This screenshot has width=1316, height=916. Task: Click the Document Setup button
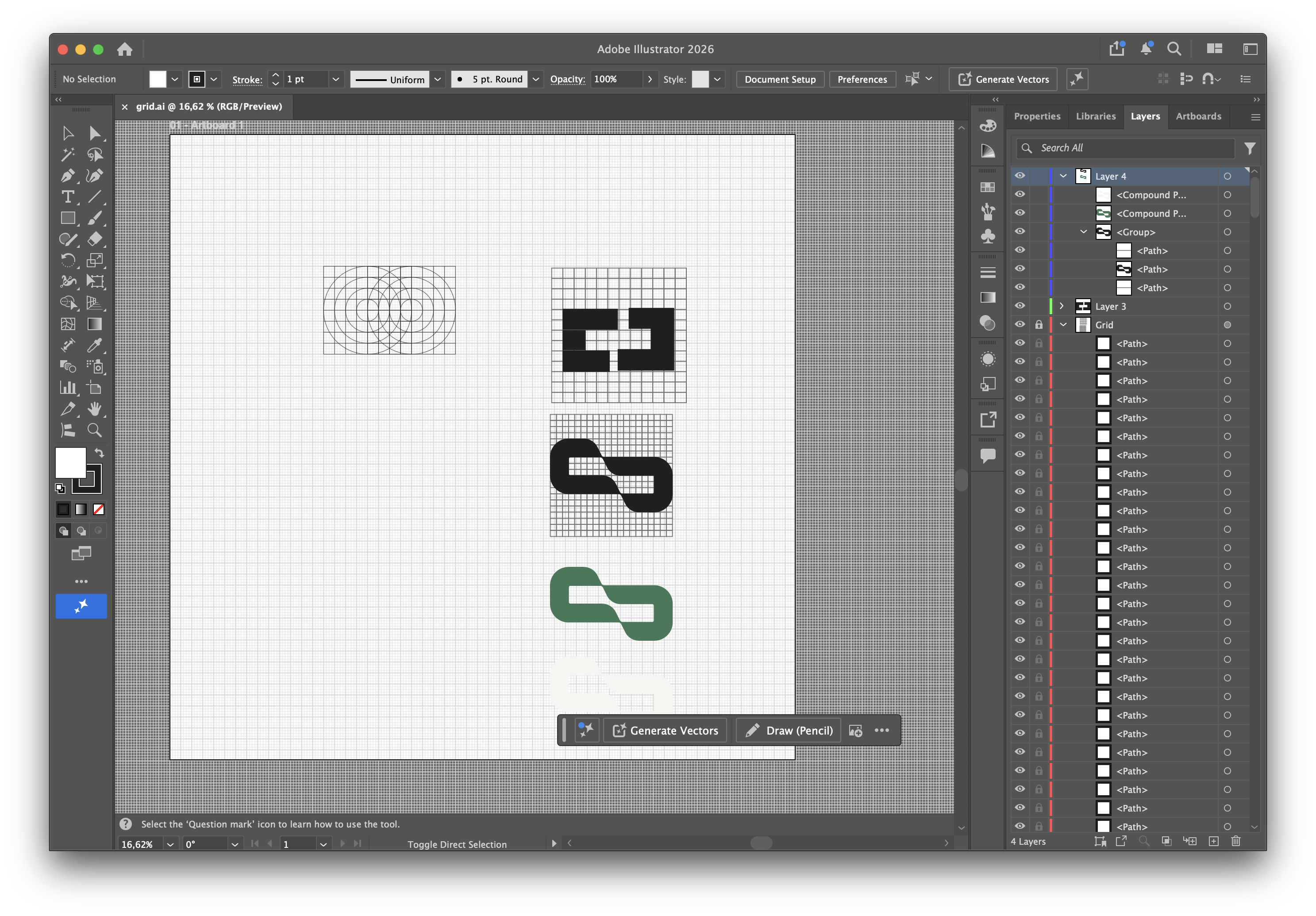[x=780, y=79]
